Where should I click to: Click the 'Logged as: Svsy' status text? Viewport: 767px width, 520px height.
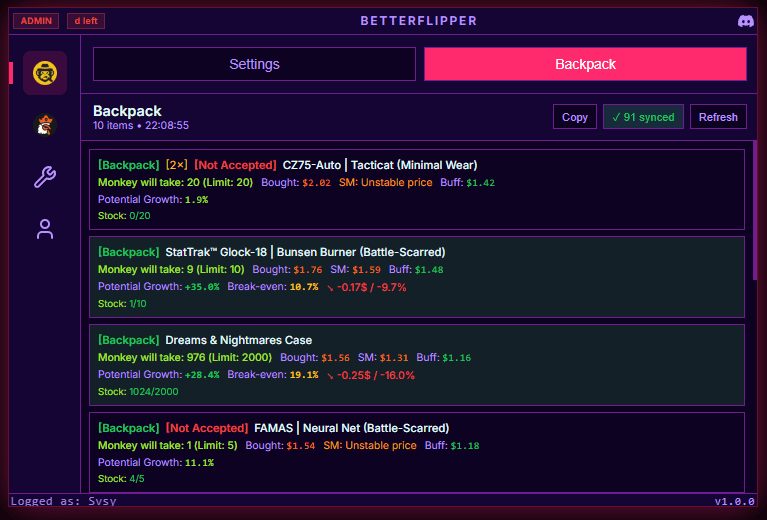(64, 501)
